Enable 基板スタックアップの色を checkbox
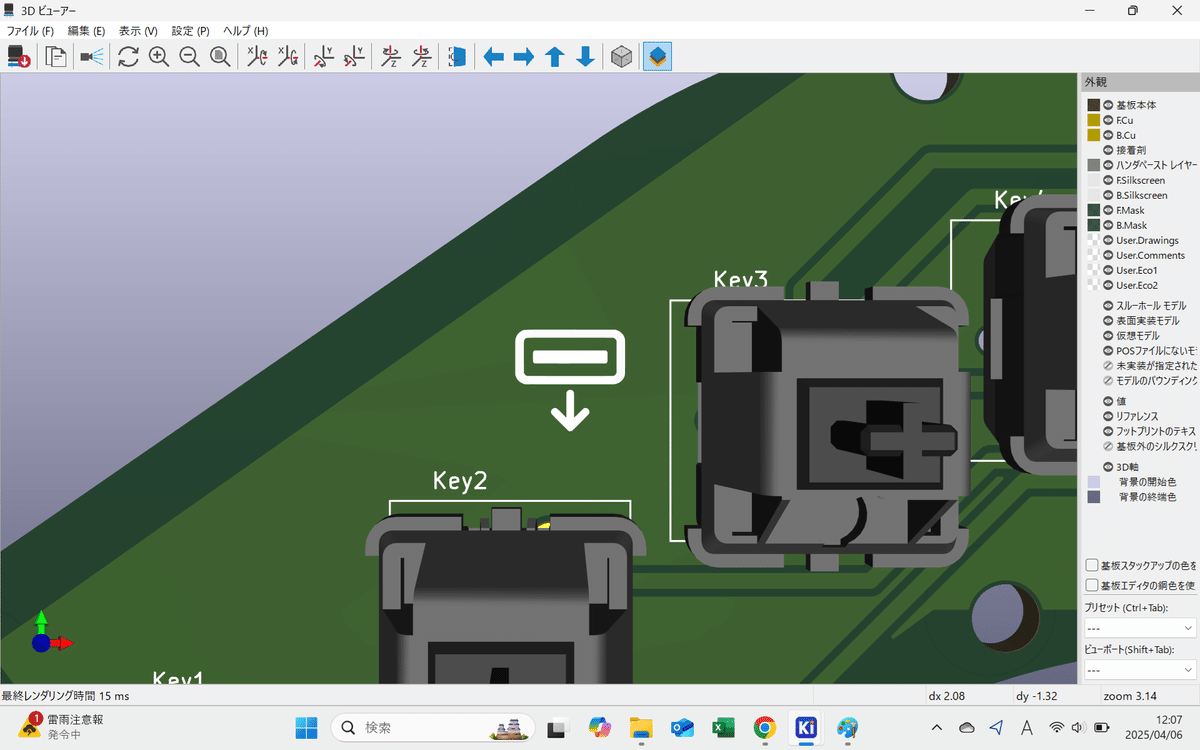The height and width of the screenshot is (750, 1200). coord(1091,564)
